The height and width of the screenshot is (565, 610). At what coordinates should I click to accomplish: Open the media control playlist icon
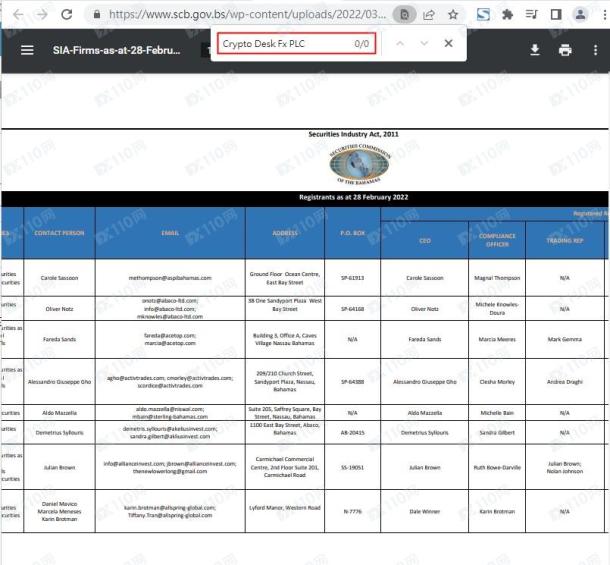[531, 15]
